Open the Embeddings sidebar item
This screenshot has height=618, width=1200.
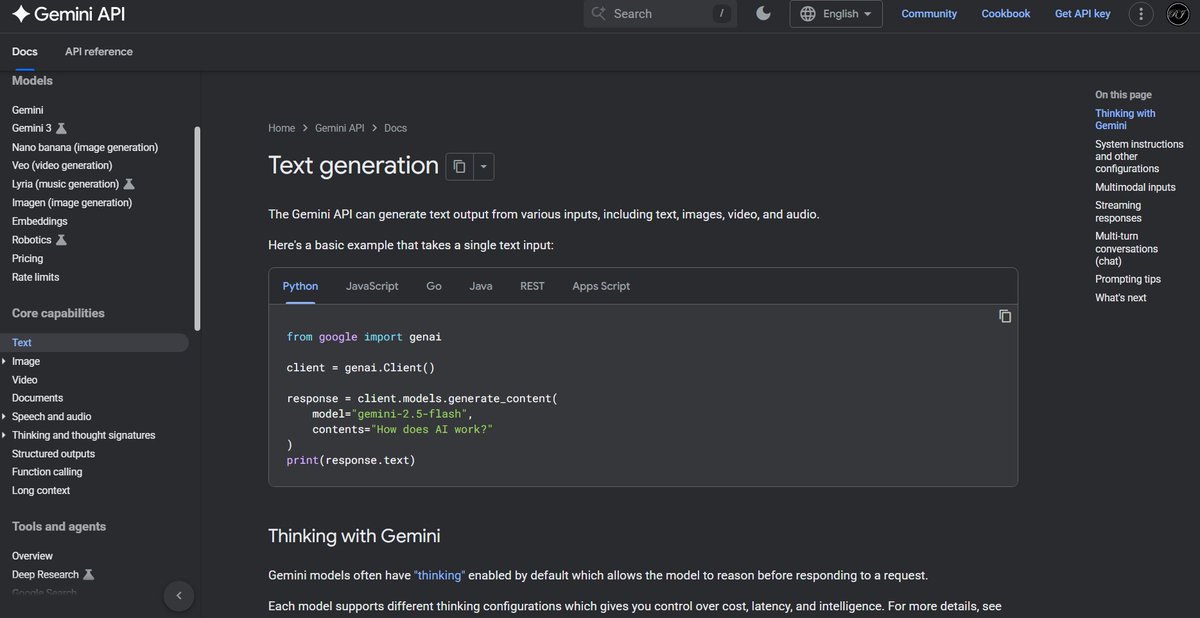[40, 221]
